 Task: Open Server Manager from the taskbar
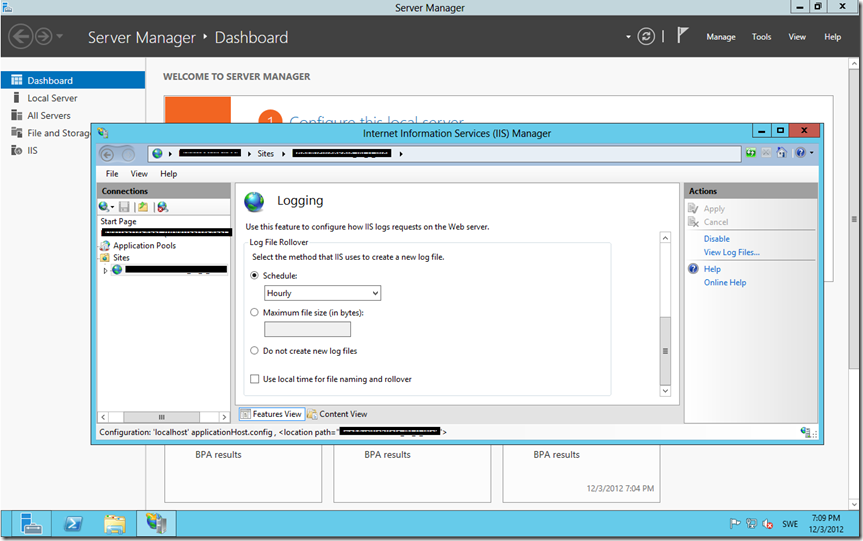(x=31, y=523)
